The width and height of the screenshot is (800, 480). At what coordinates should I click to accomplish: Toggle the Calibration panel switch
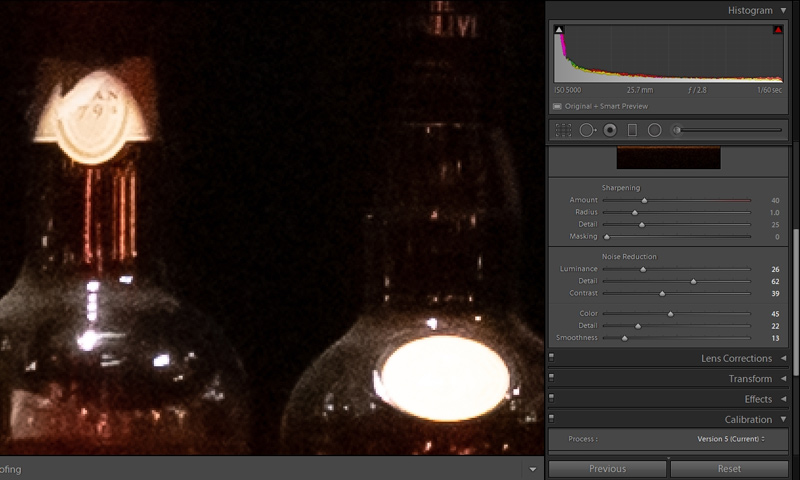click(551, 420)
